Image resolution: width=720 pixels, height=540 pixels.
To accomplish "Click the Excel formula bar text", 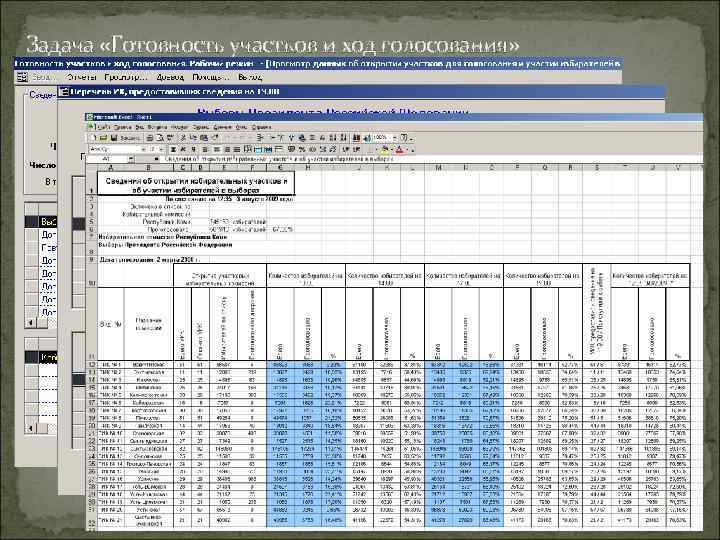I will (x=279, y=159).
